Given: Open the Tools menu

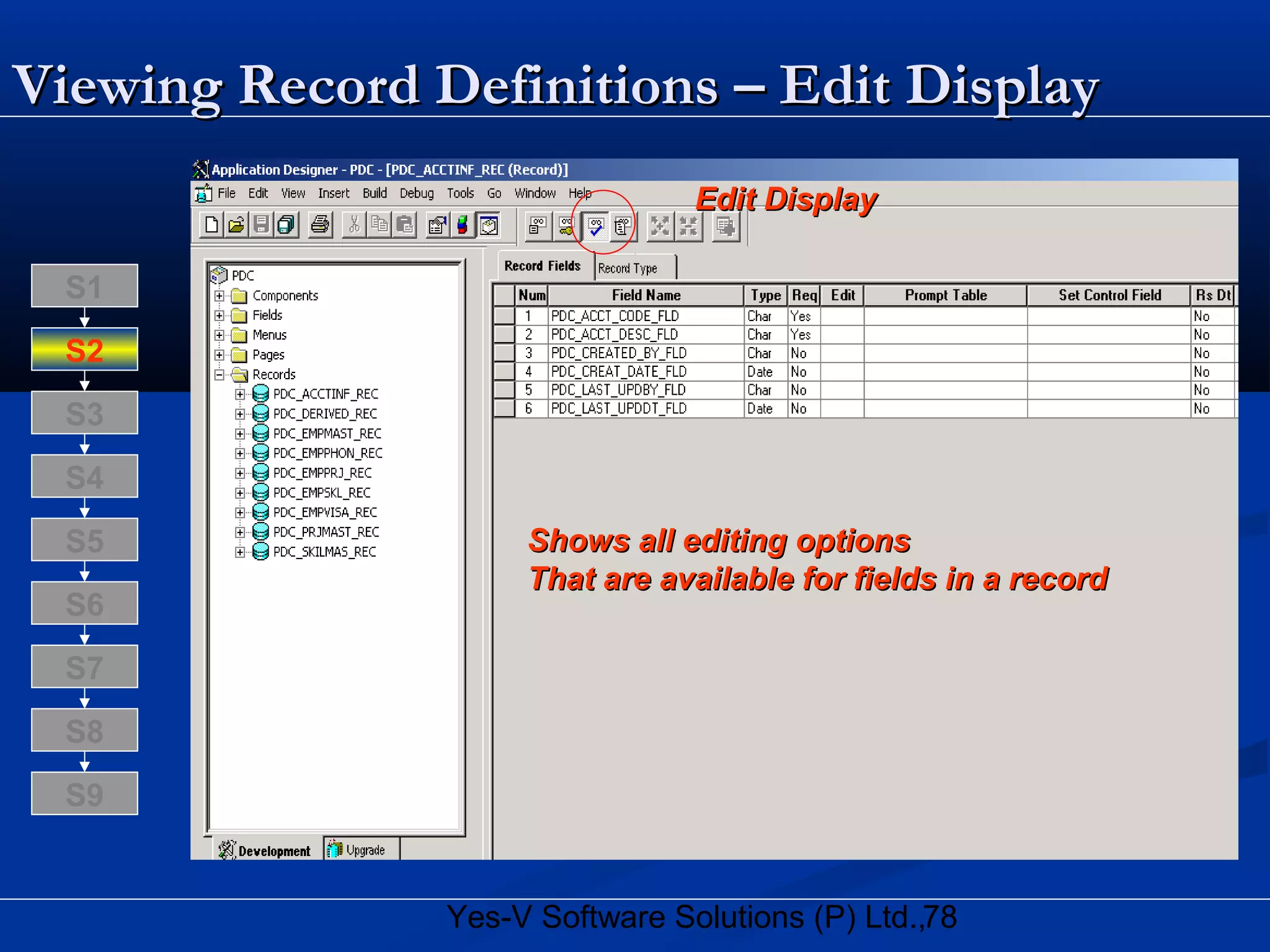Looking at the screenshot, I should [x=460, y=193].
